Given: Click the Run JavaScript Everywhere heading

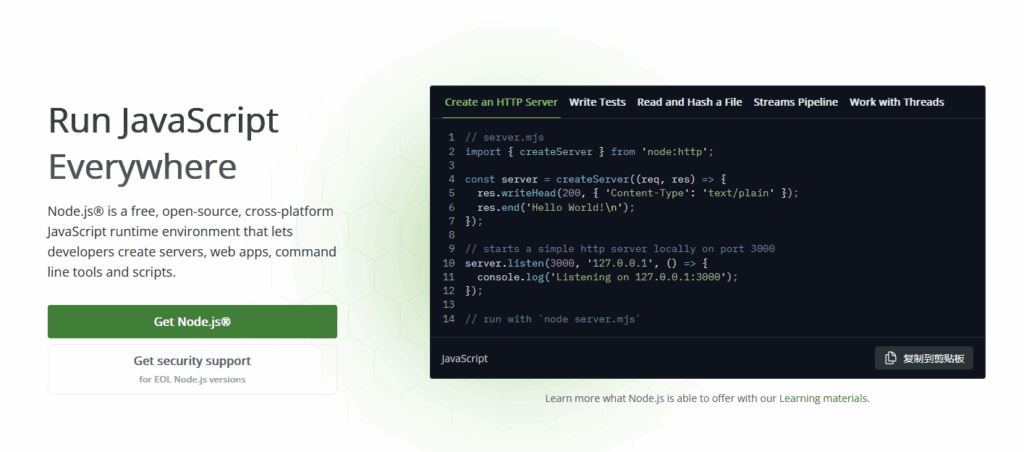Looking at the screenshot, I should (163, 143).
